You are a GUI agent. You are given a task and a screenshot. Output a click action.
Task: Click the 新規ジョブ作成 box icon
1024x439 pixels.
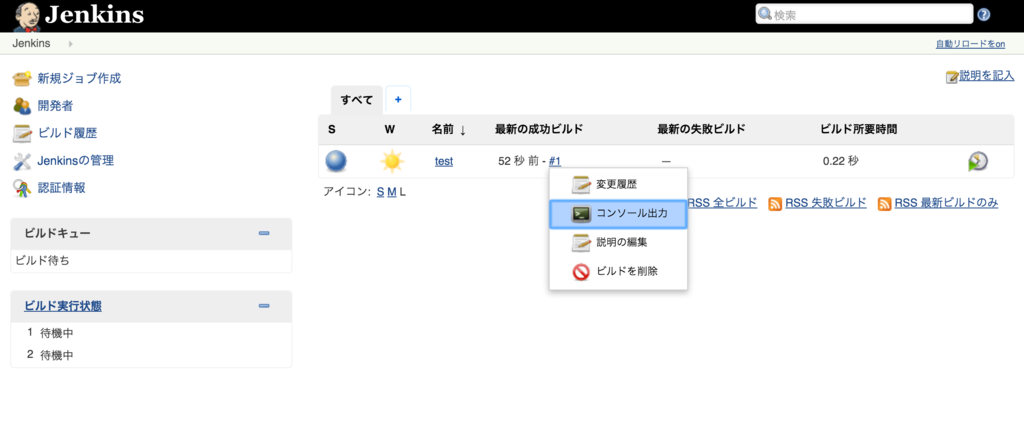(x=22, y=78)
